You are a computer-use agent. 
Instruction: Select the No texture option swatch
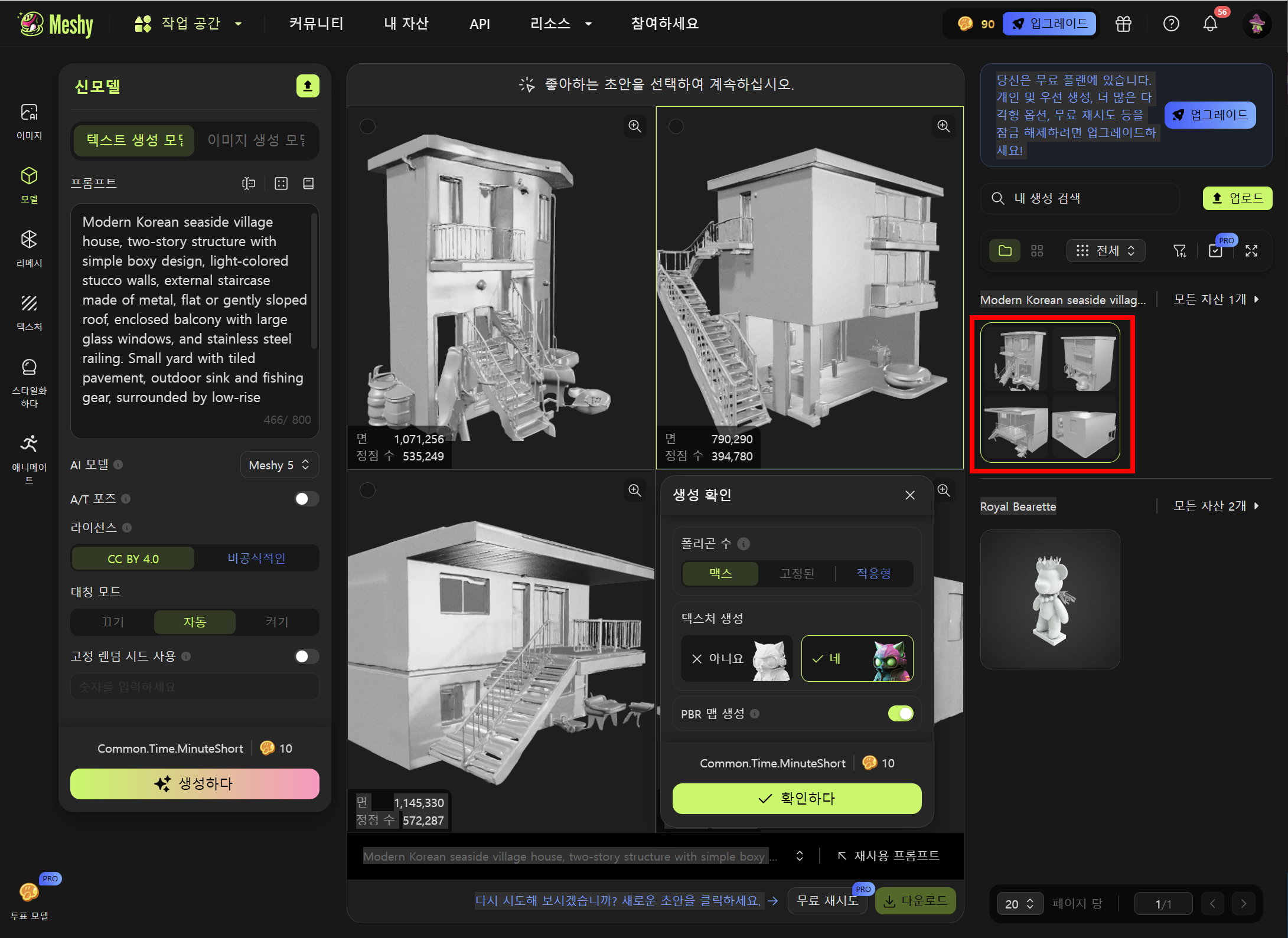[736, 659]
